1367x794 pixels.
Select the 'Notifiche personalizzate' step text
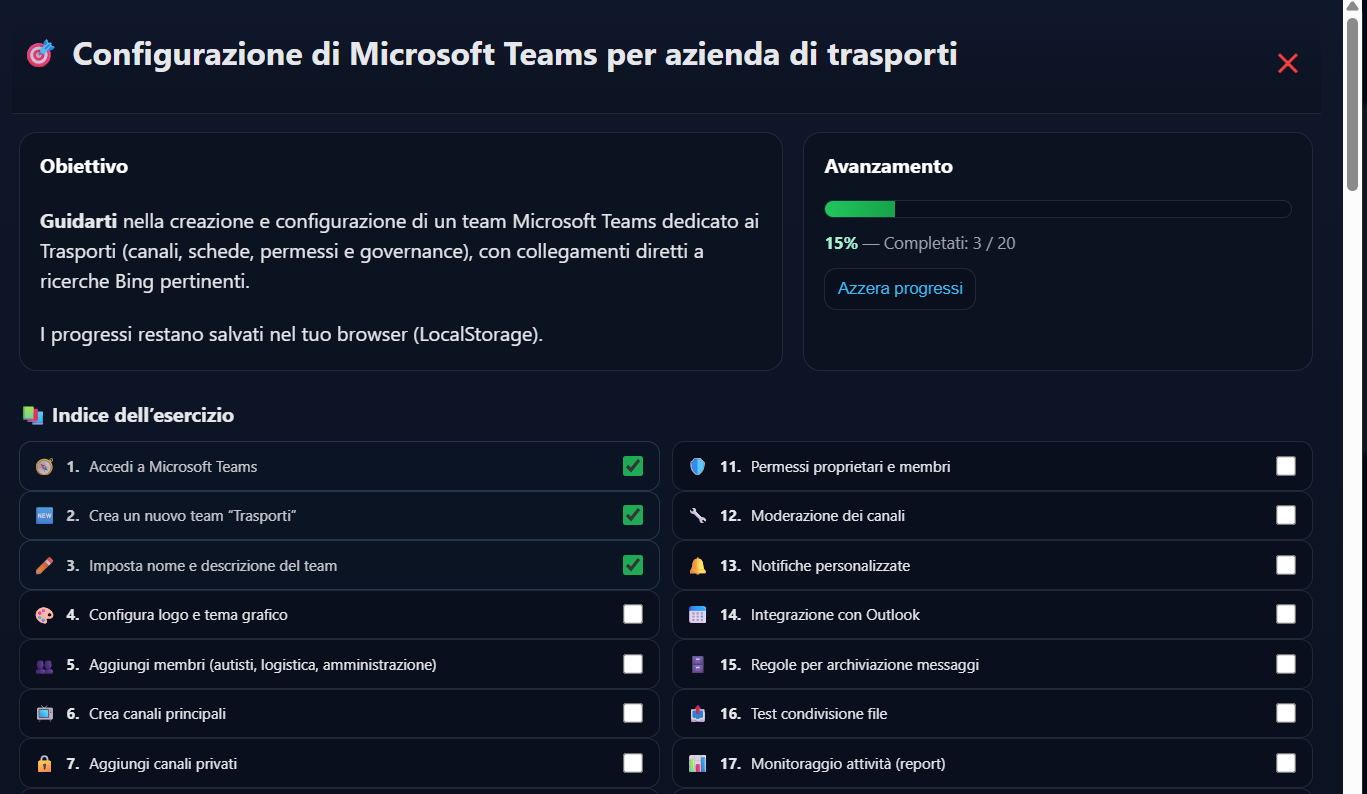pos(831,566)
